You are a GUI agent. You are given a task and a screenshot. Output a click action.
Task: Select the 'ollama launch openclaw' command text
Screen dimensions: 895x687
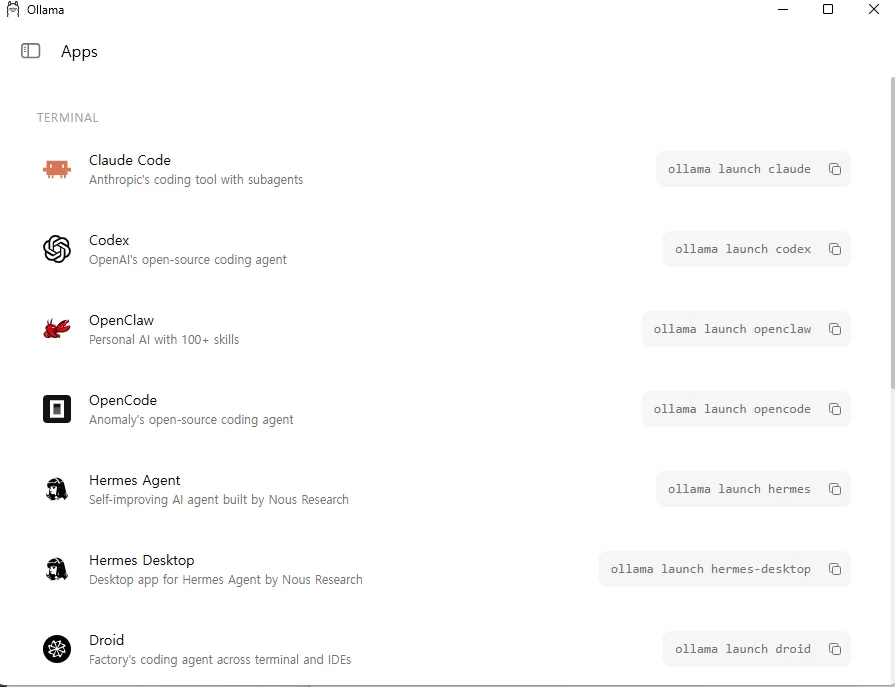pos(732,329)
